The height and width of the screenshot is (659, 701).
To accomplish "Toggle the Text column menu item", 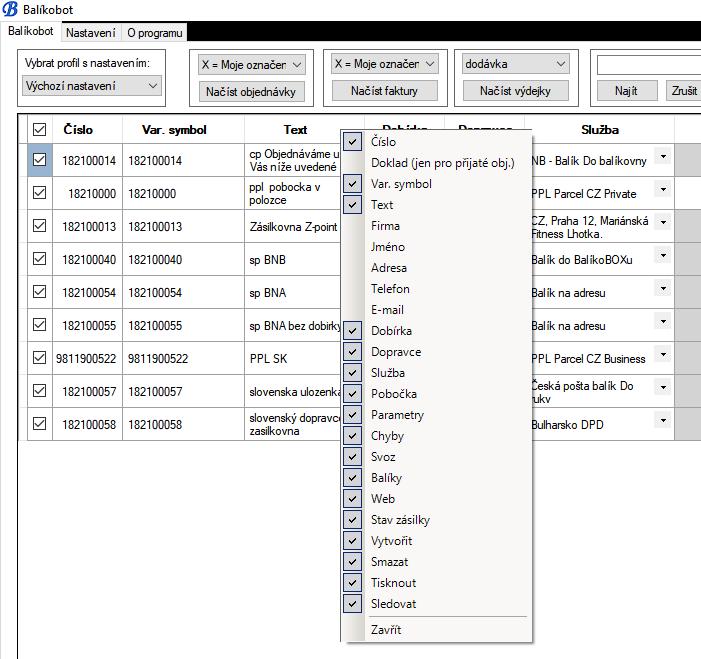I will coord(437,205).
